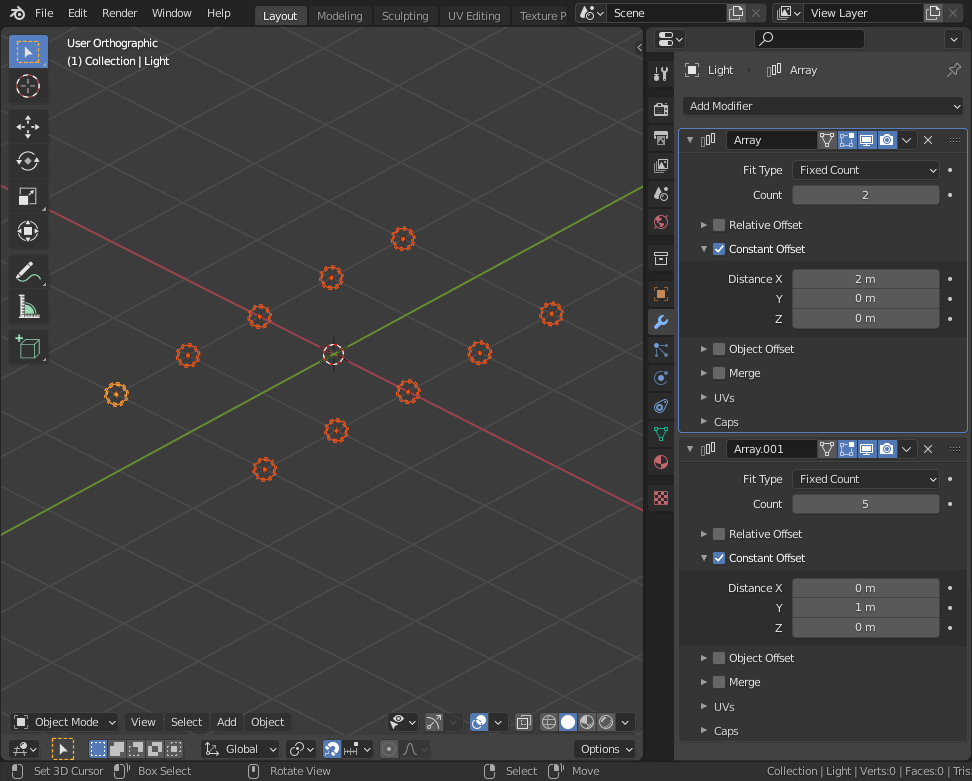Pick the Annotate pencil tool
The height and width of the screenshot is (781, 972).
click(28, 272)
